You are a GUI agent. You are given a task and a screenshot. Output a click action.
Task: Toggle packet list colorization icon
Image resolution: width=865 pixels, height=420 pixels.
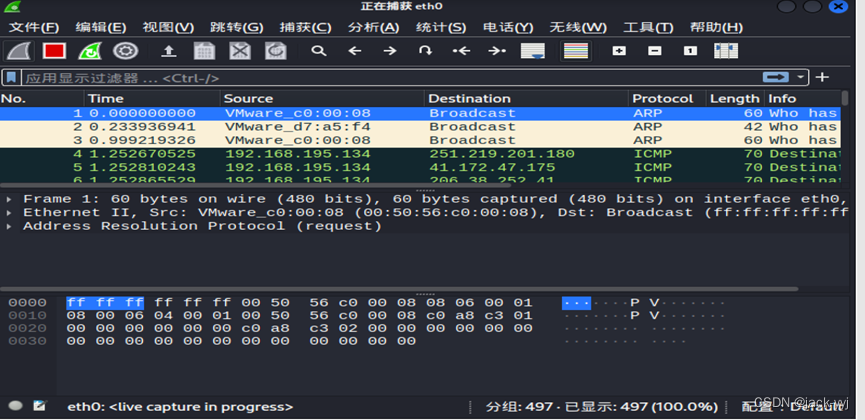click(576, 51)
